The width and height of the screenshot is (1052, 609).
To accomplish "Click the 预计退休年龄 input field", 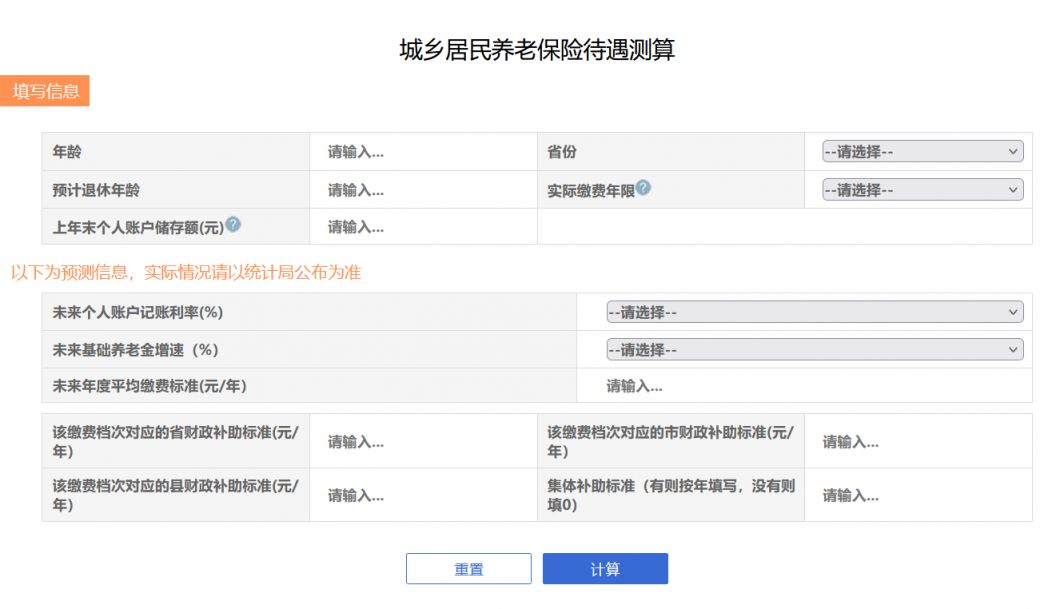I will click(420, 188).
